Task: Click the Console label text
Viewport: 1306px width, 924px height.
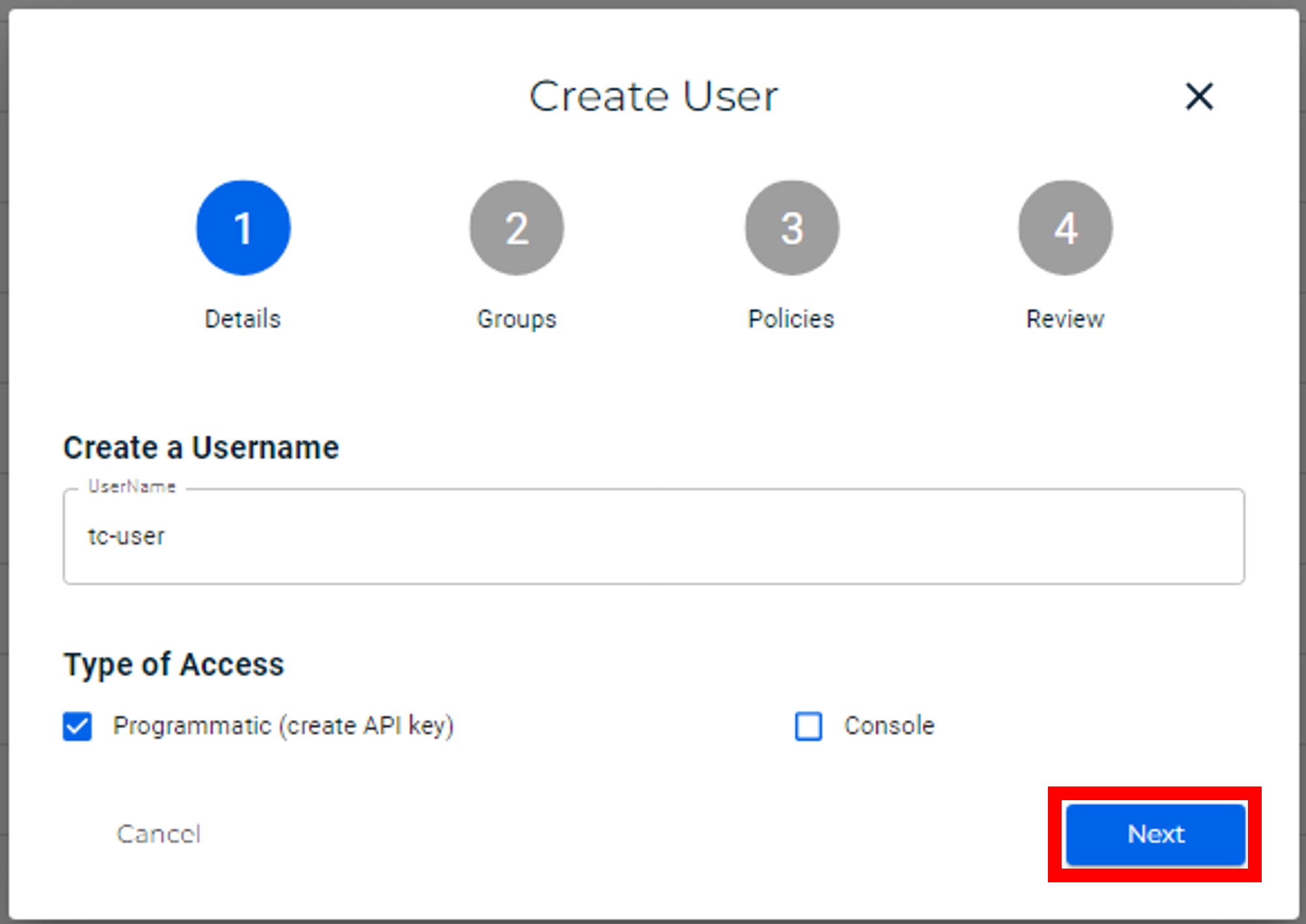Action: [x=889, y=726]
